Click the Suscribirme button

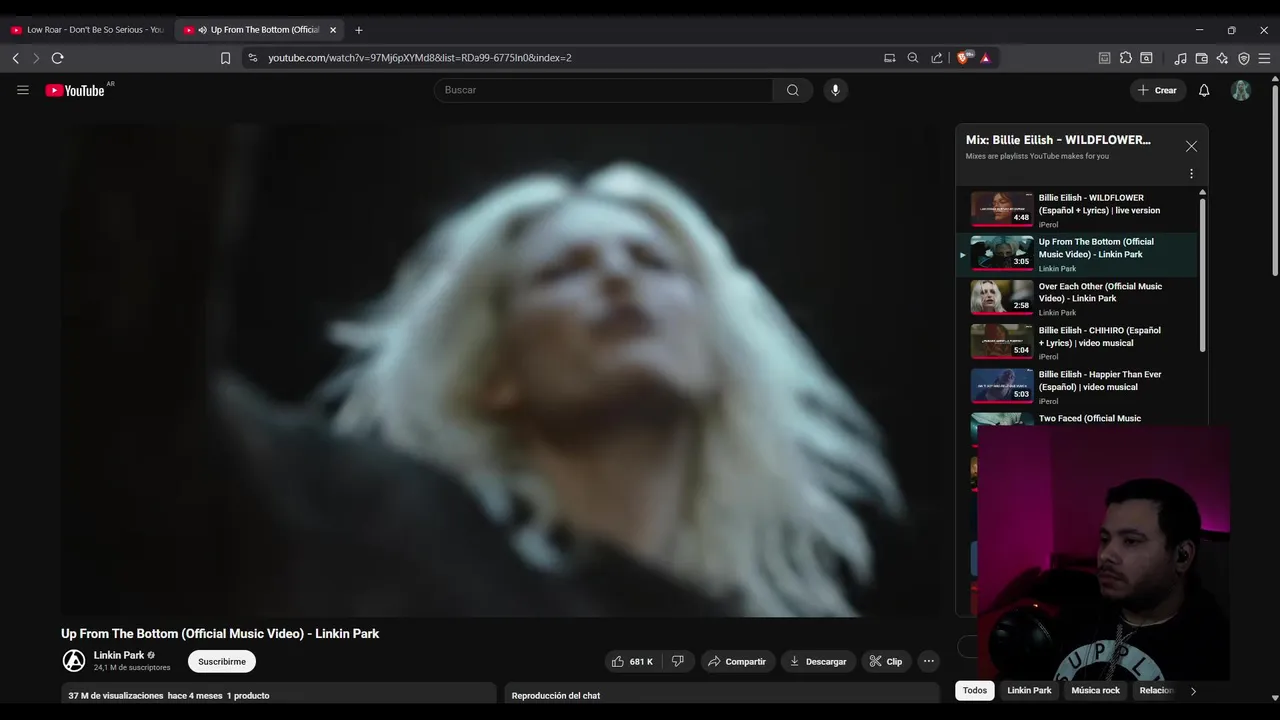click(222, 661)
